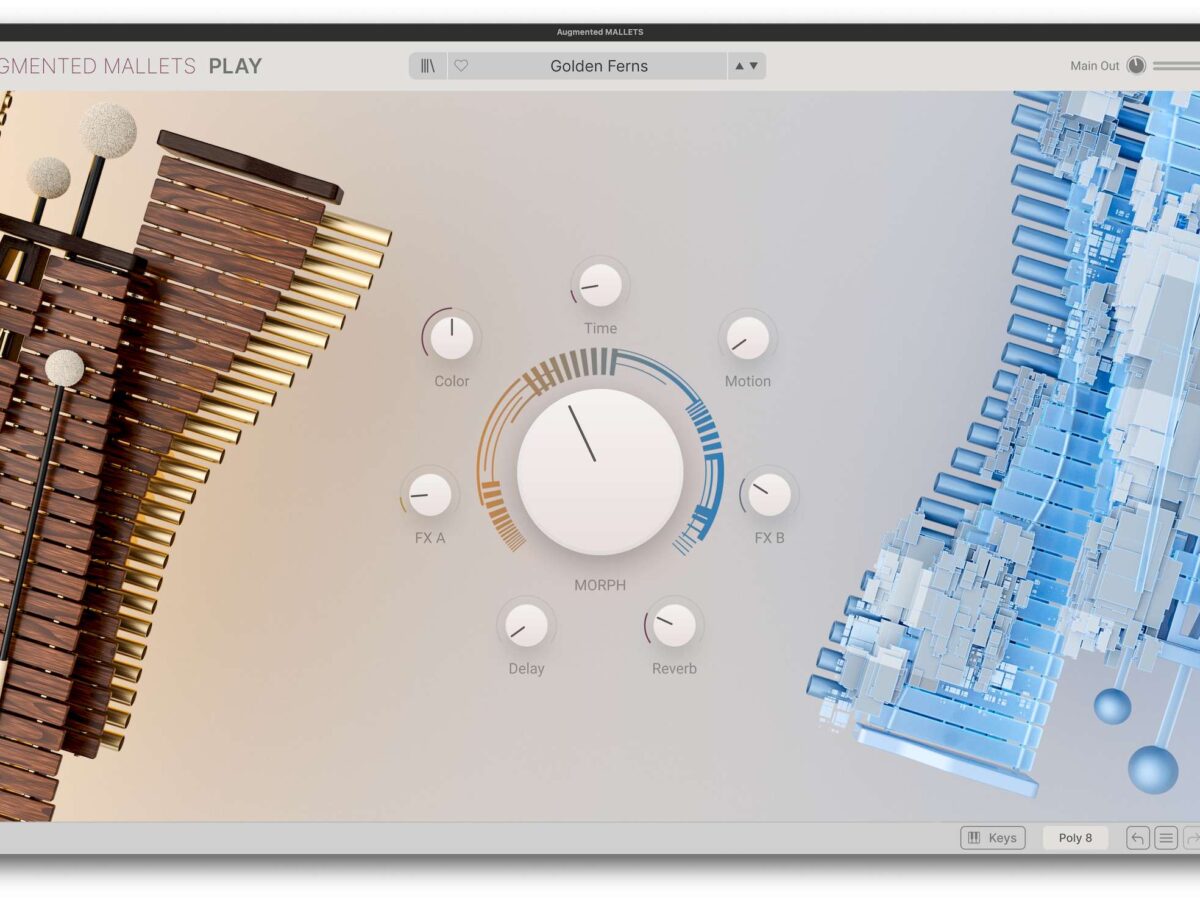Open the hamburger menu icon

click(1166, 838)
